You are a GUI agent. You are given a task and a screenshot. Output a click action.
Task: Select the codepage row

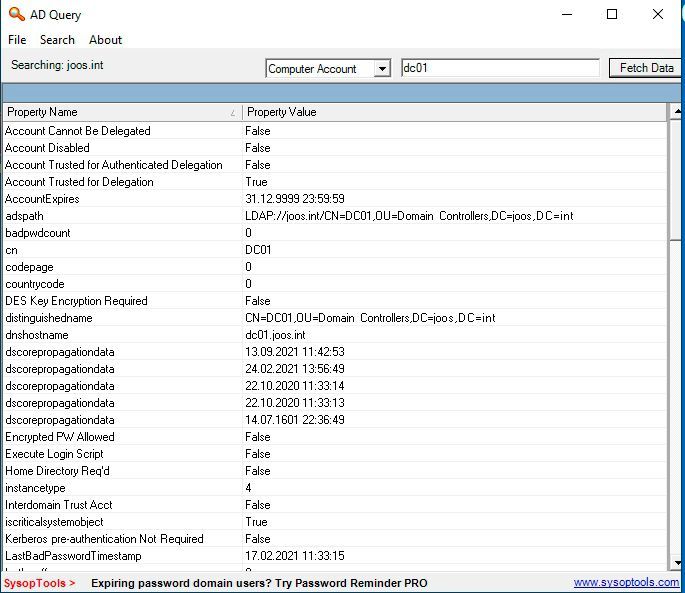click(335, 267)
